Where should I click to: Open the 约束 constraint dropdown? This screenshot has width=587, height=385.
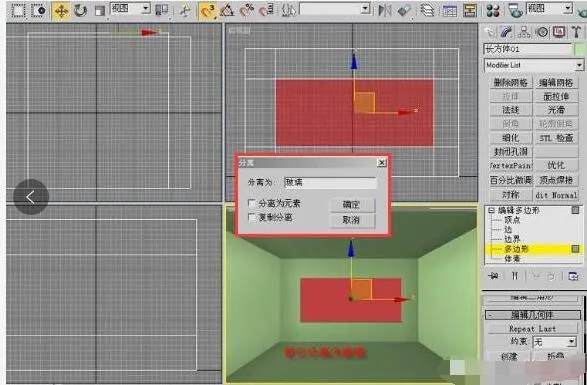pos(554,342)
